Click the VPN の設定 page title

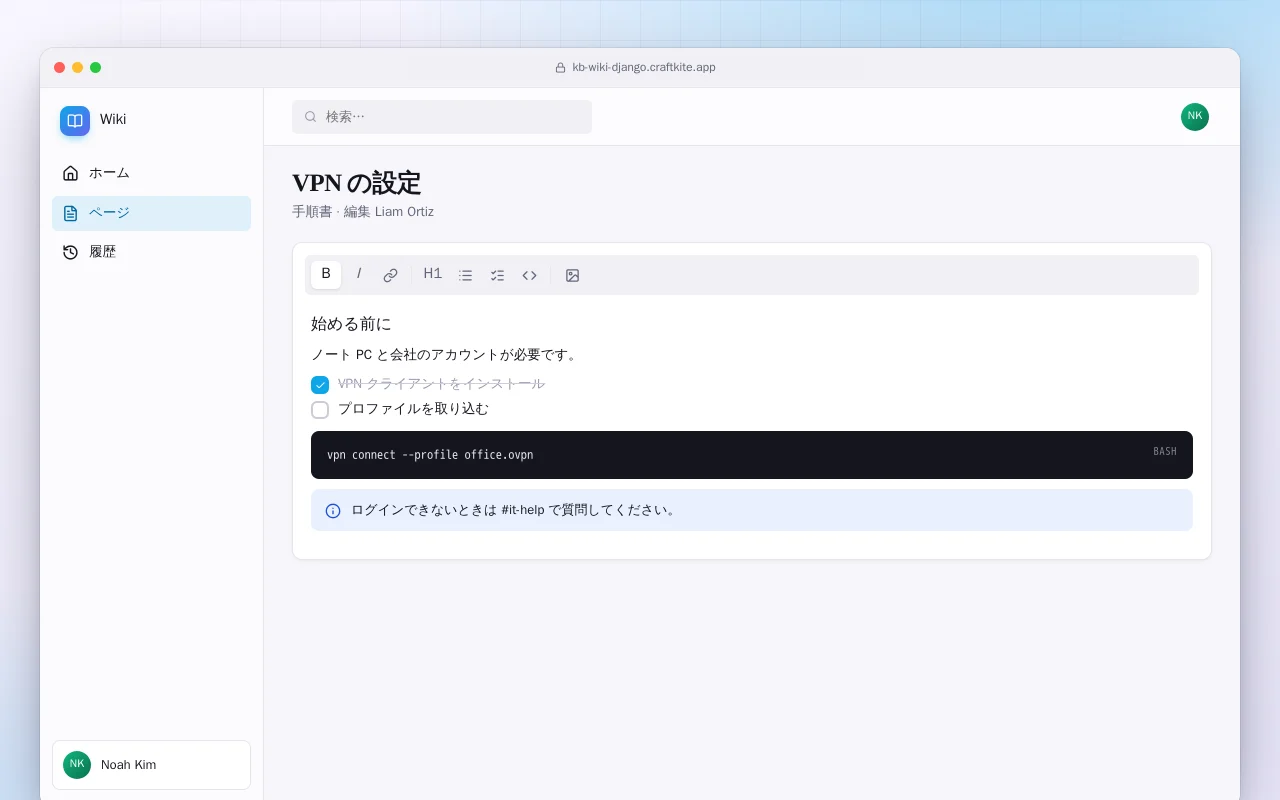click(x=357, y=183)
